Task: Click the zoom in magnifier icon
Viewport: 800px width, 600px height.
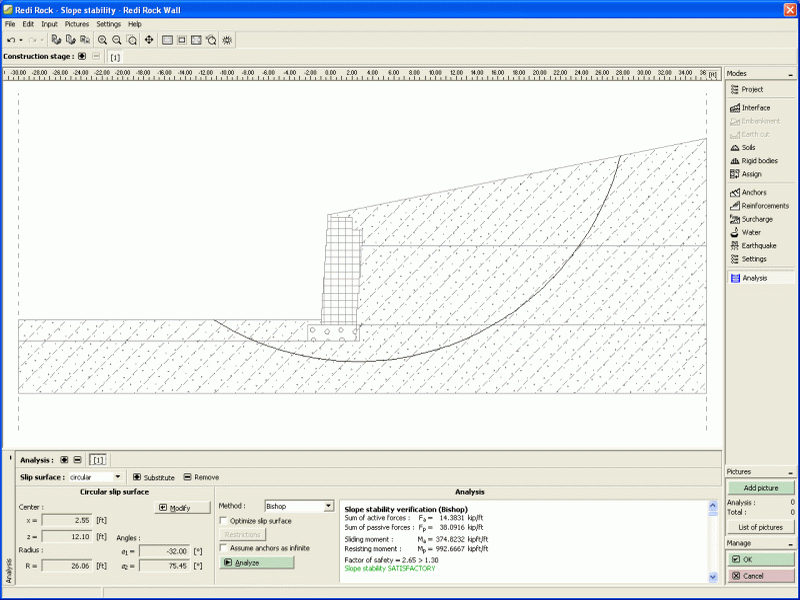Action: (x=102, y=40)
